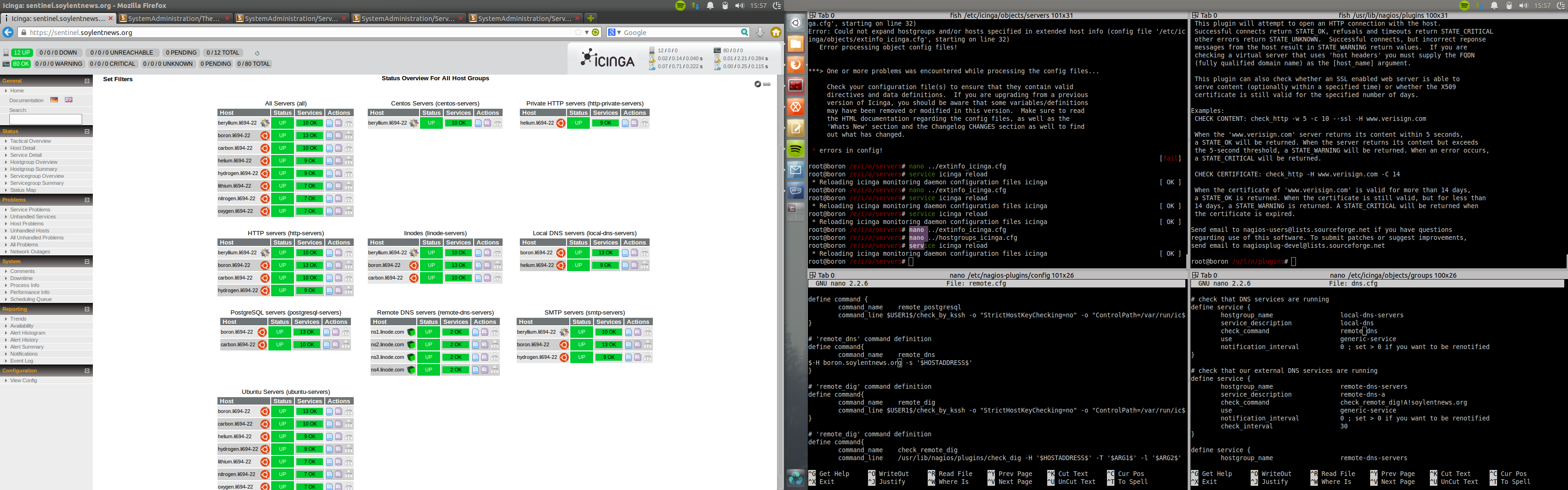Launch Files from Ubuntu launcher
1568x490 pixels.
[796, 44]
